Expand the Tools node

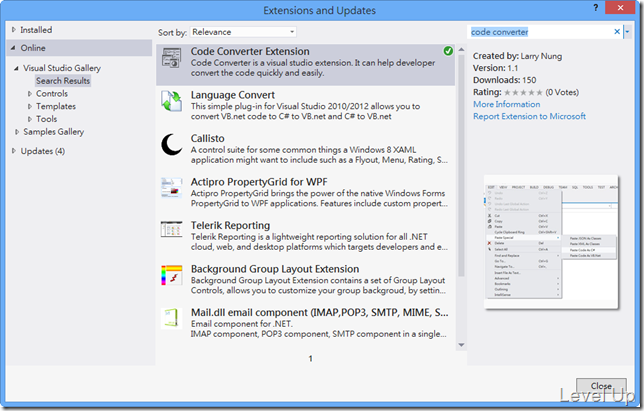(x=30, y=119)
